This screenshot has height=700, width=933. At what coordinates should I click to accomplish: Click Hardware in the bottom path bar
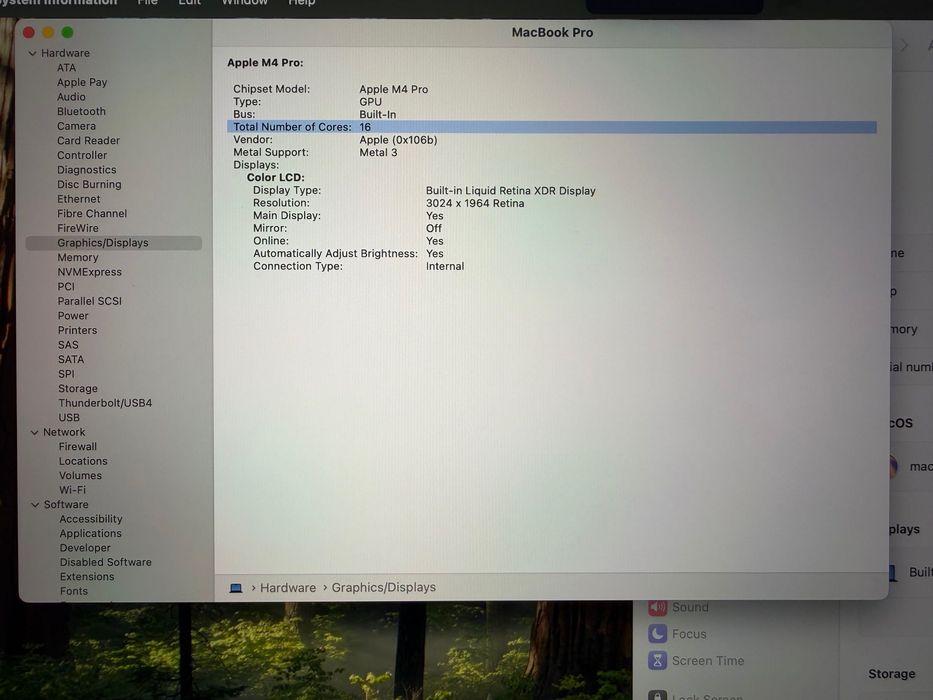pyautogui.click(x=288, y=588)
